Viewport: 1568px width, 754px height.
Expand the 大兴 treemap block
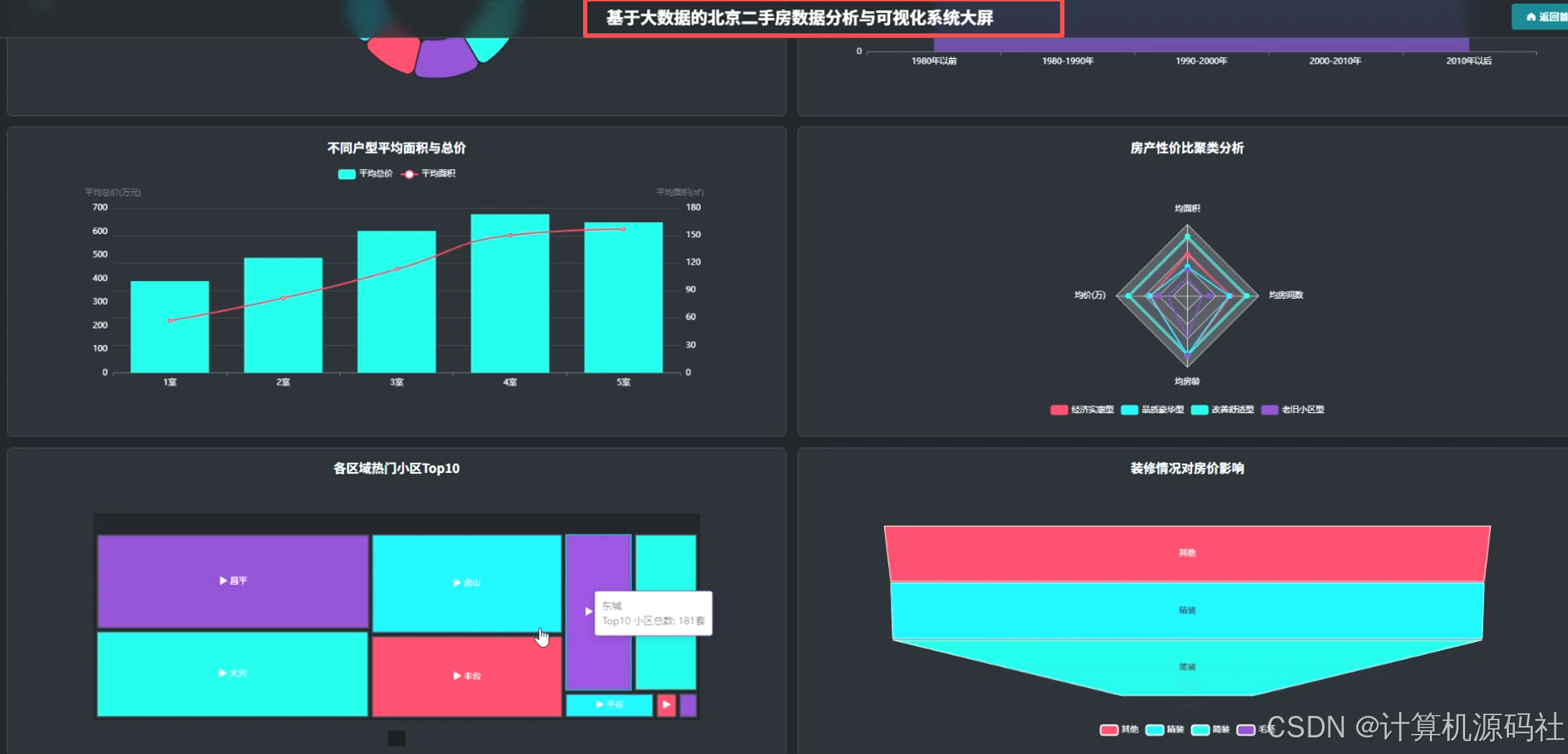(232, 673)
